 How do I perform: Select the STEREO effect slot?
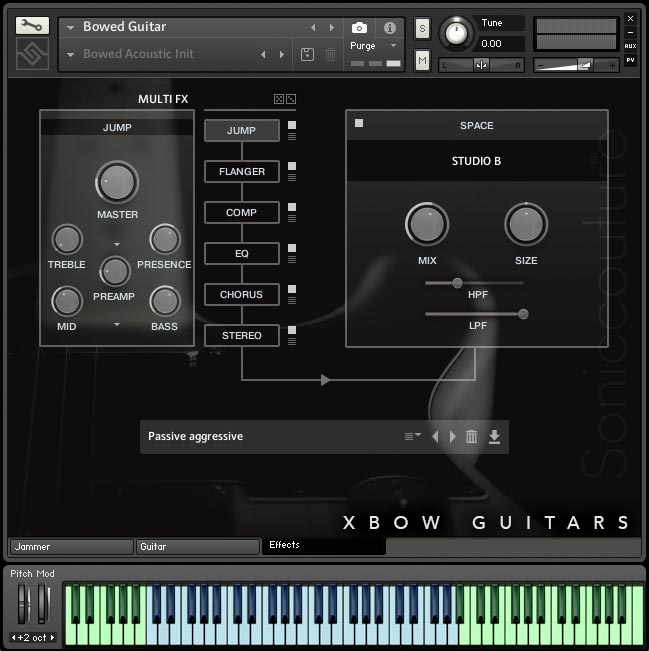tap(242, 335)
